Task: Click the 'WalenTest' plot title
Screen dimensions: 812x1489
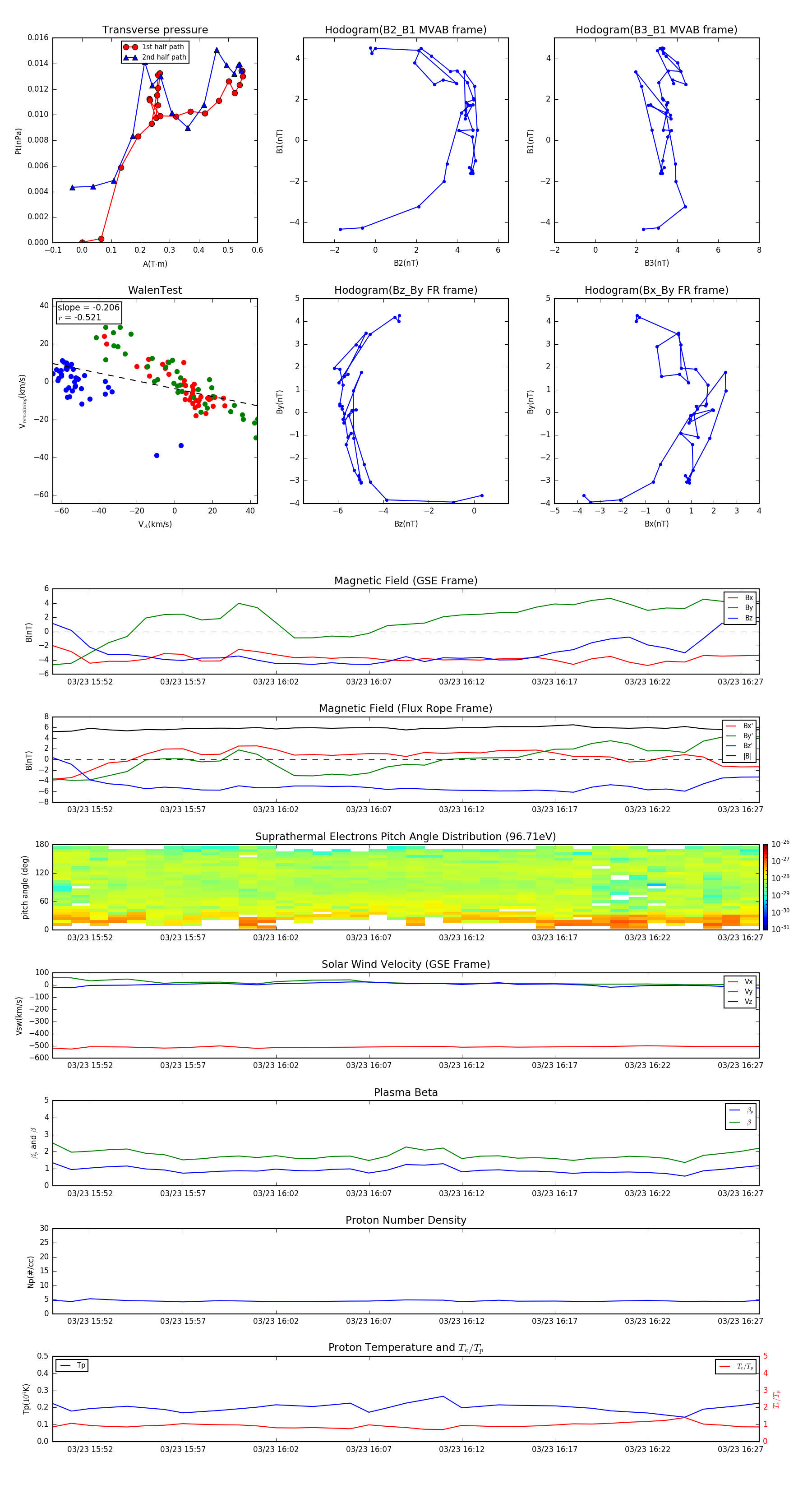Action: [x=155, y=290]
